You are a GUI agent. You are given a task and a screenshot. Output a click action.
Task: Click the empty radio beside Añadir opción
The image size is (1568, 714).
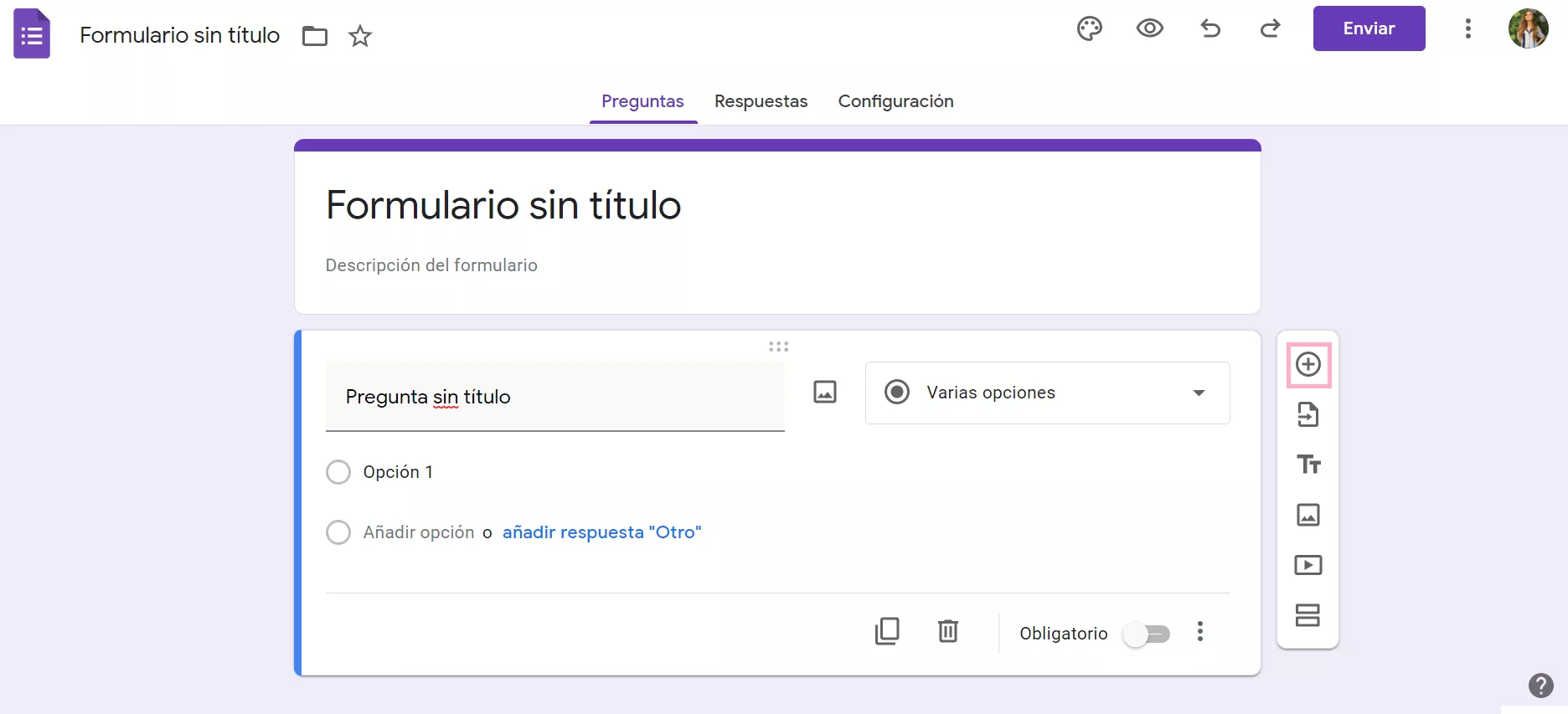[x=338, y=532]
